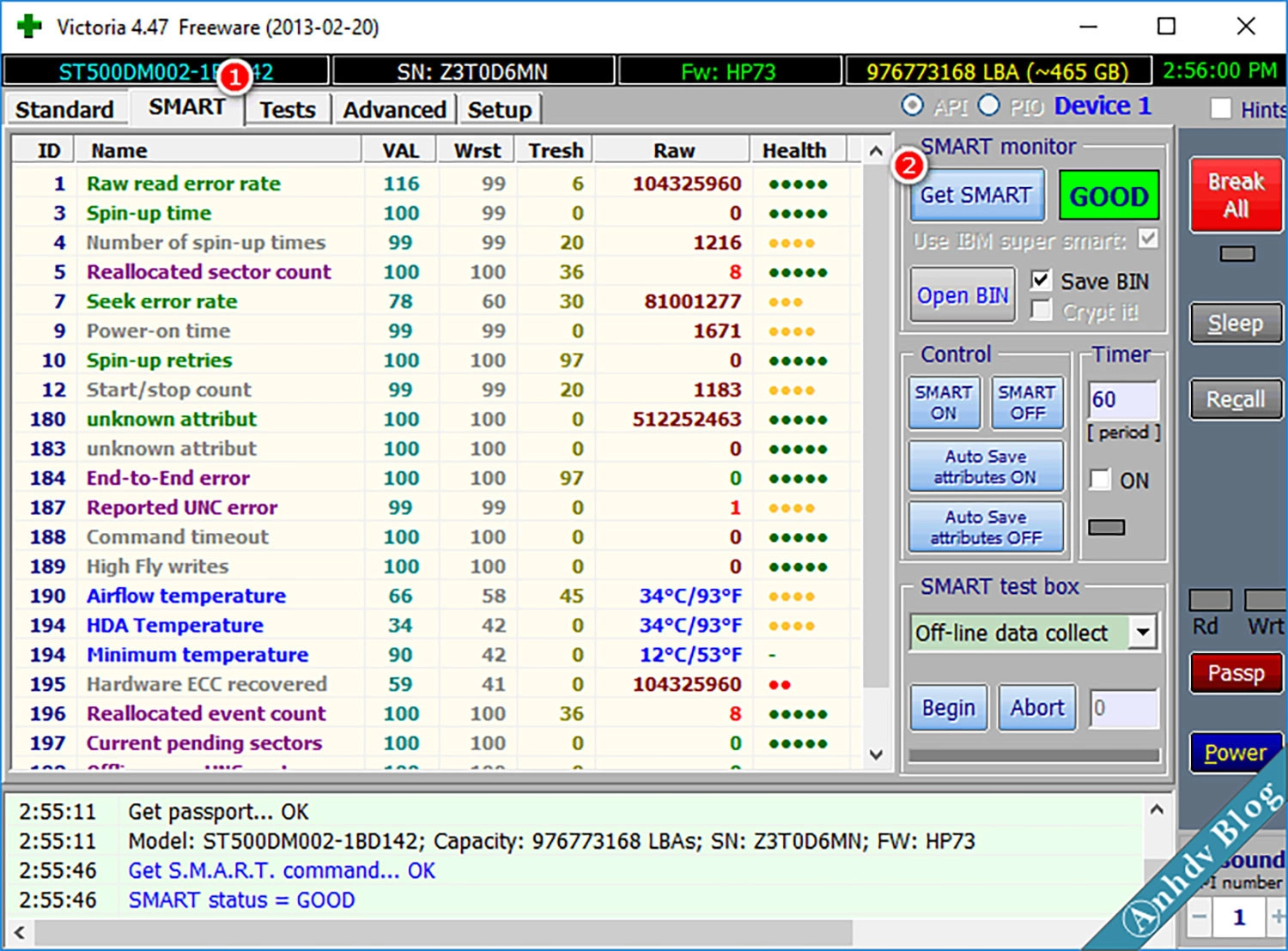Click the minus stepper beside number 1
This screenshot has height=951, width=1288.
pos(1199,918)
